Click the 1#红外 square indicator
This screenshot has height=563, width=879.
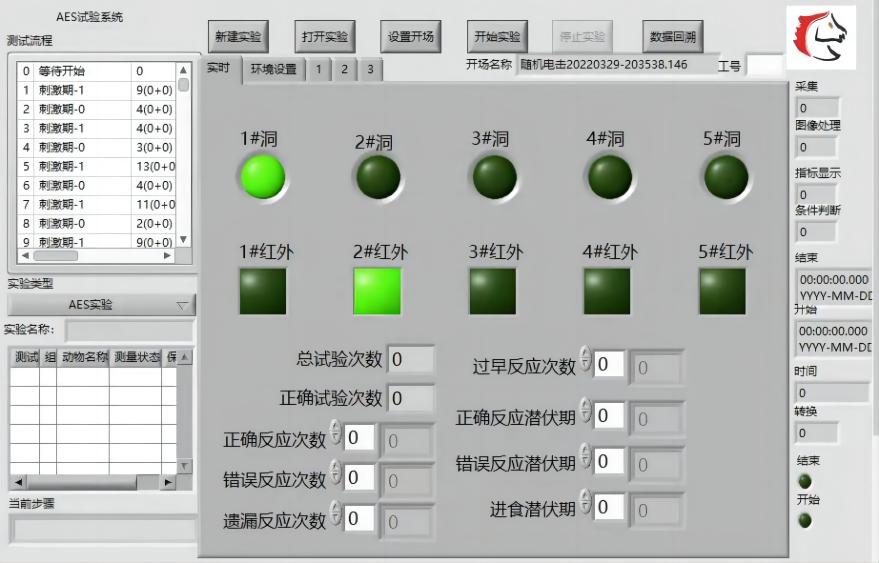click(262, 291)
